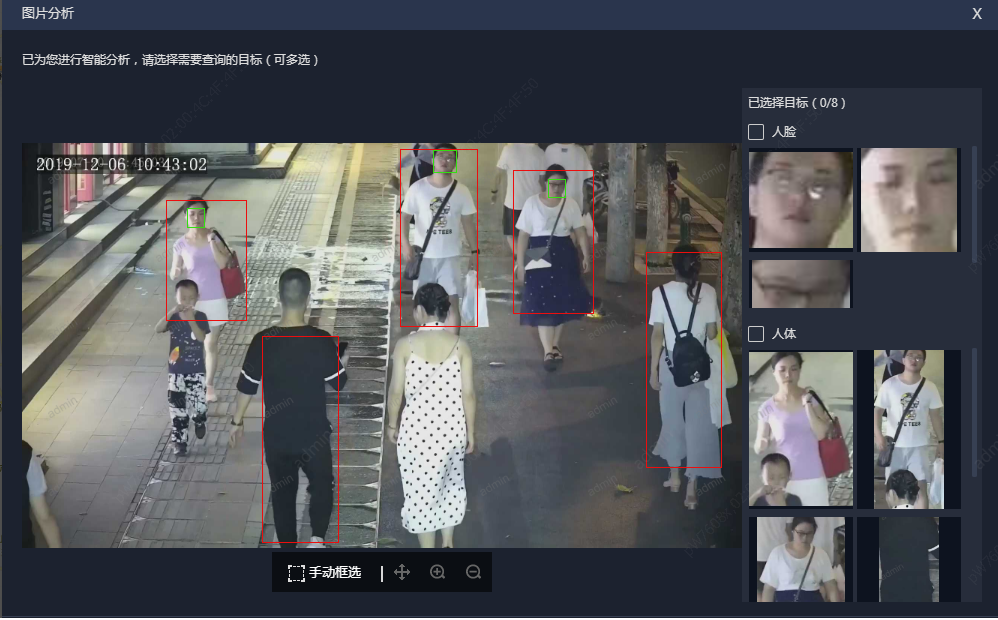This screenshot has width=998, height=620.
Task: Check the 人脸 (face) checkbox
Action: pos(756,132)
